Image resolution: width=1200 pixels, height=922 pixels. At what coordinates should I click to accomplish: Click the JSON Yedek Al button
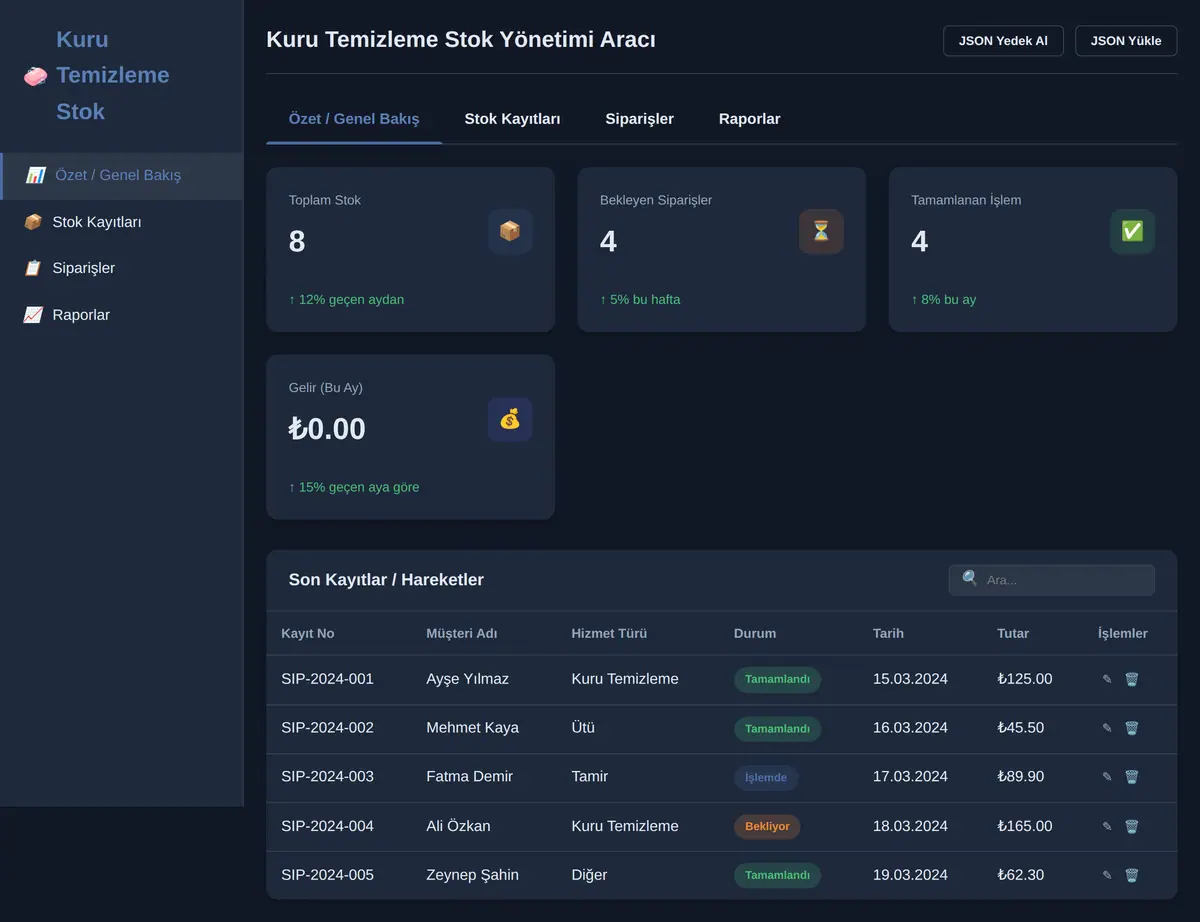(1003, 41)
